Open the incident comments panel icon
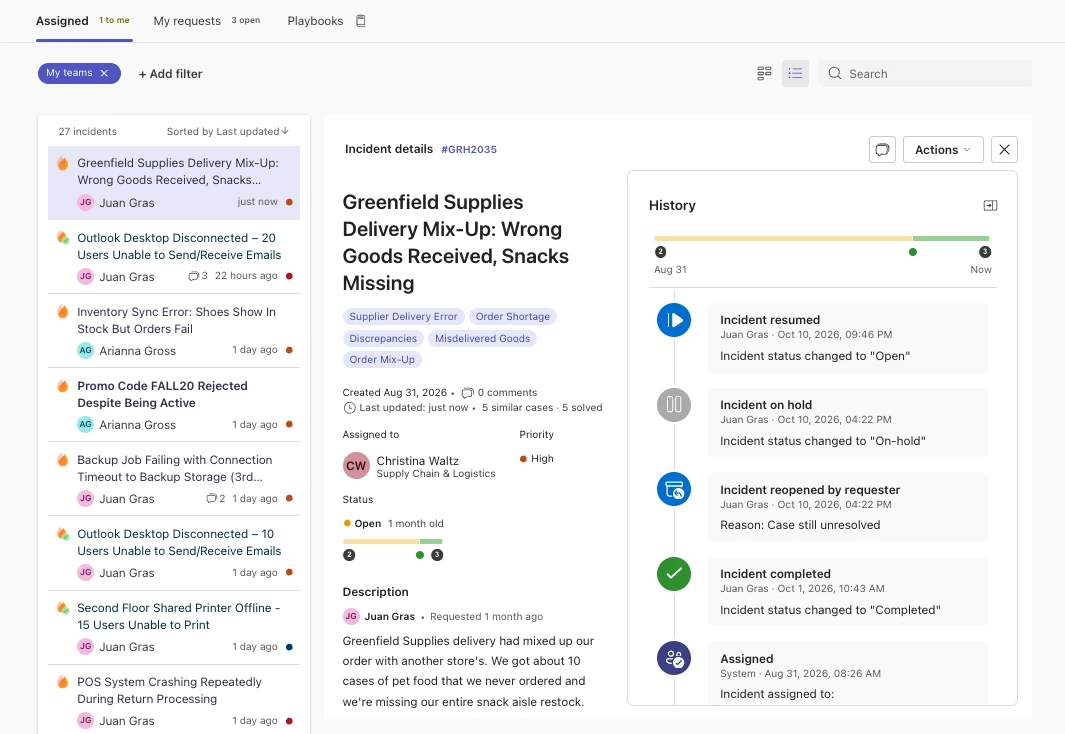Screen dimensions: 1065x734 (x=882, y=149)
